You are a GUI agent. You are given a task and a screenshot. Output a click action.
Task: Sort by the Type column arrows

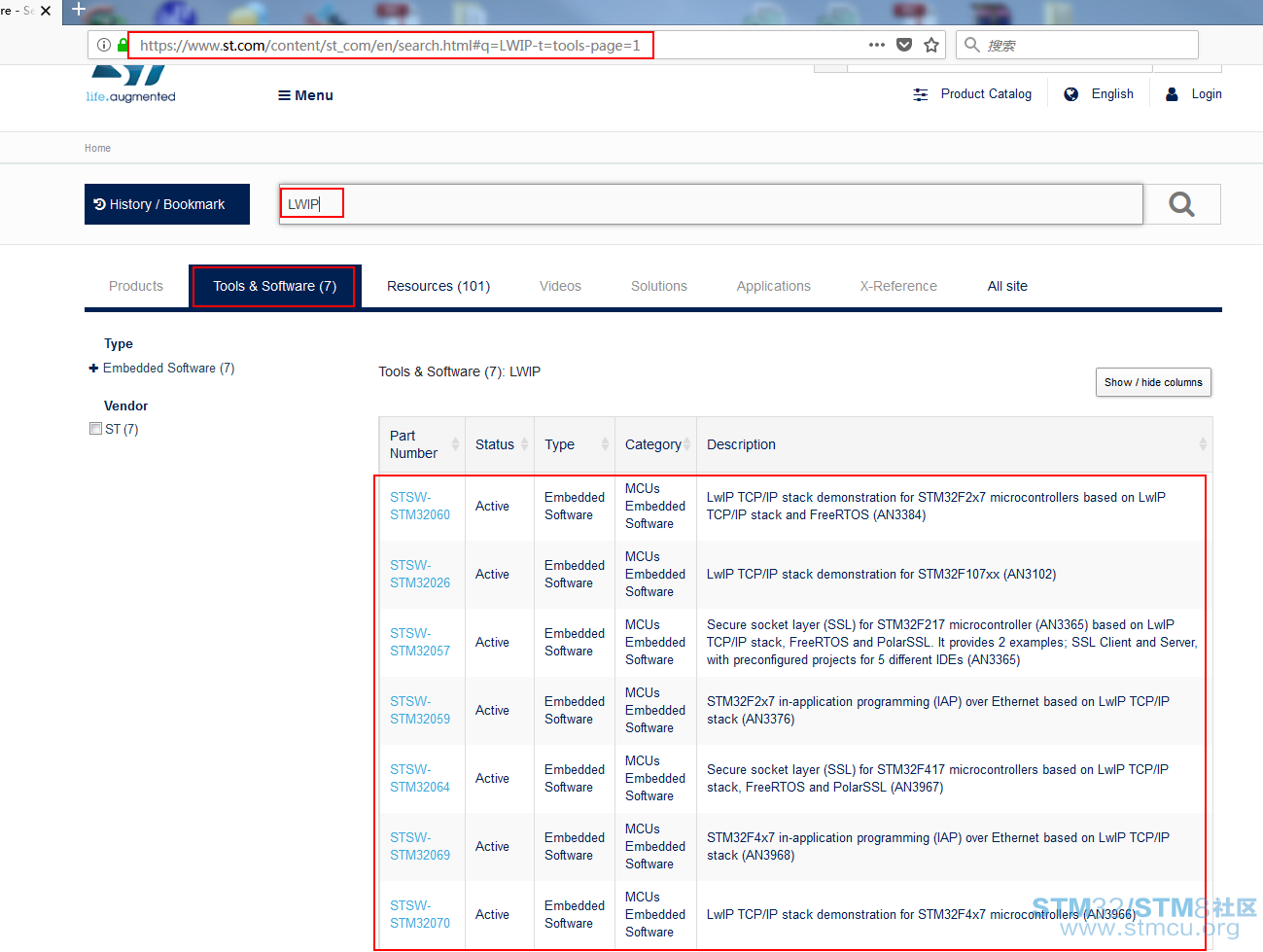pos(605,444)
